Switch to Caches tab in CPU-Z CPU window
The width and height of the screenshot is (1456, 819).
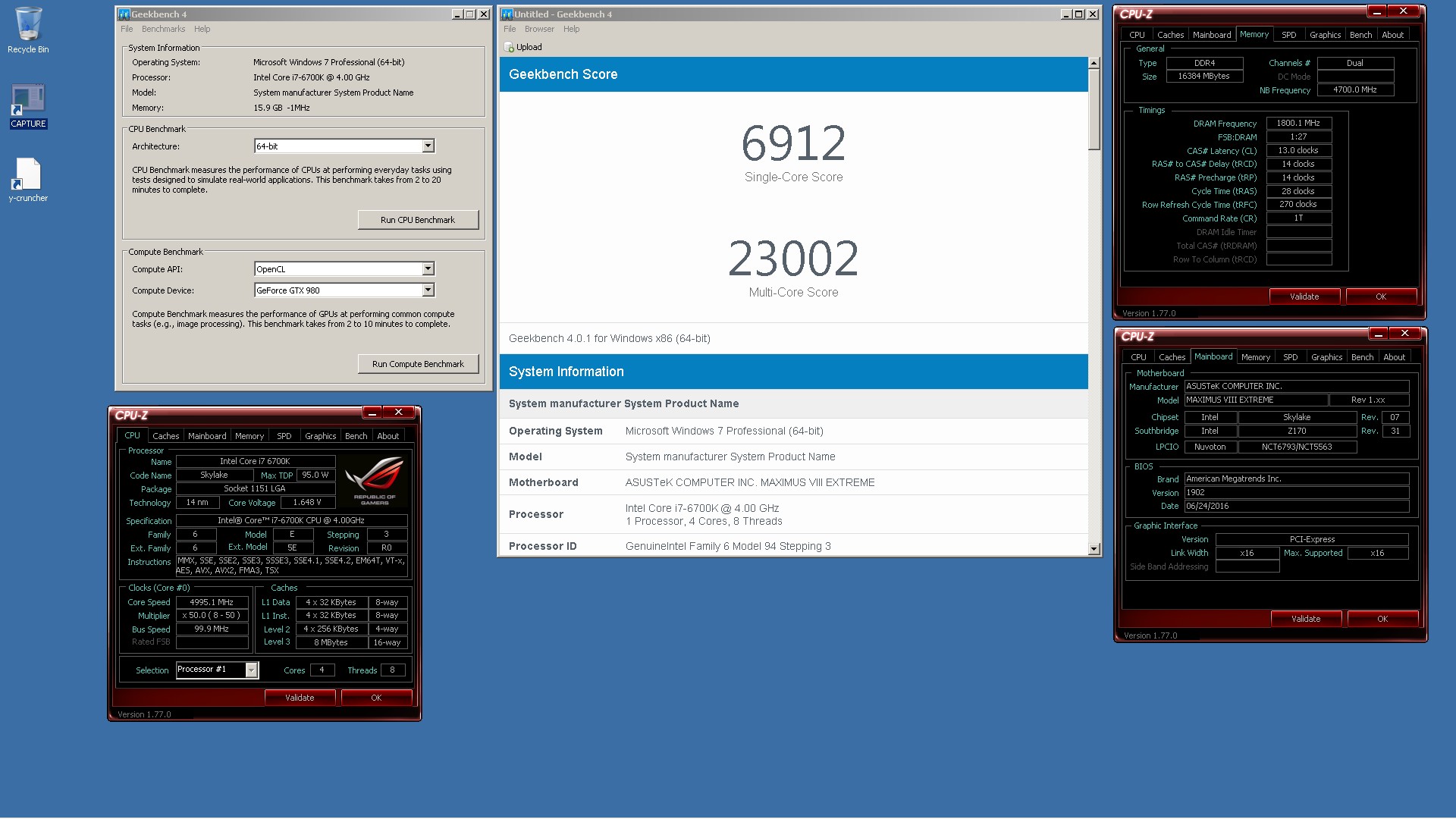(165, 436)
